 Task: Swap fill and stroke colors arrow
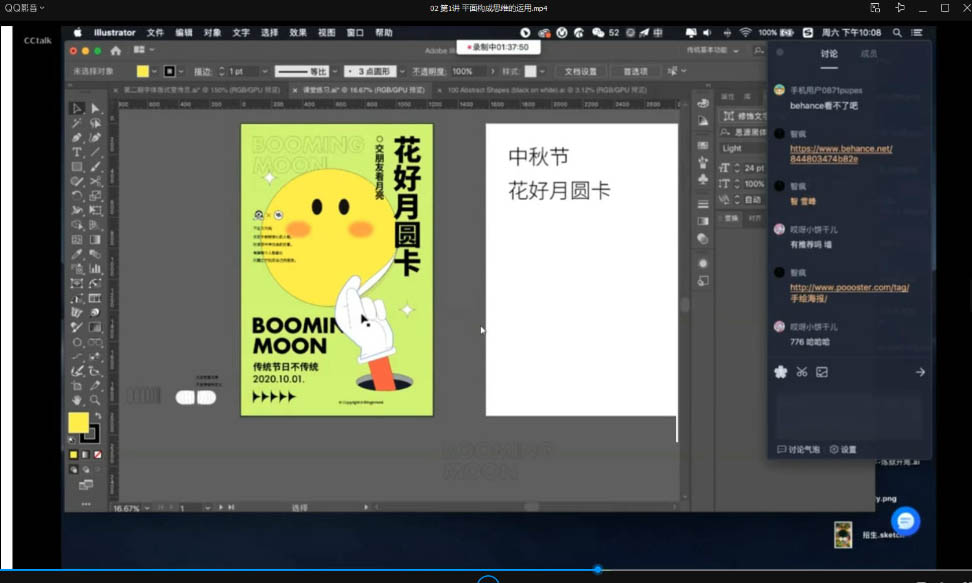tap(98, 416)
